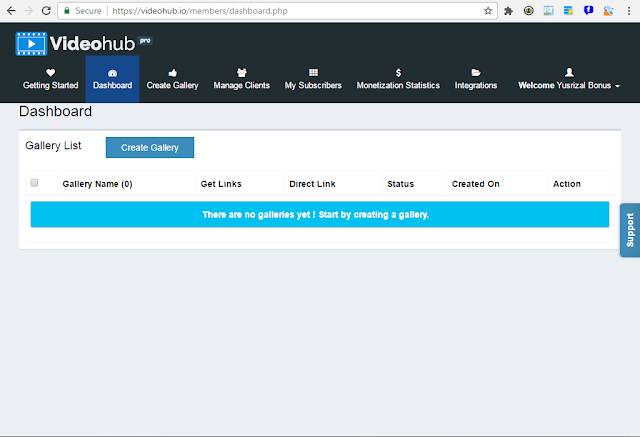Viewport: 640px width, 437px height.
Task: Open Create Gallery in navigation bar
Action: coord(173,79)
